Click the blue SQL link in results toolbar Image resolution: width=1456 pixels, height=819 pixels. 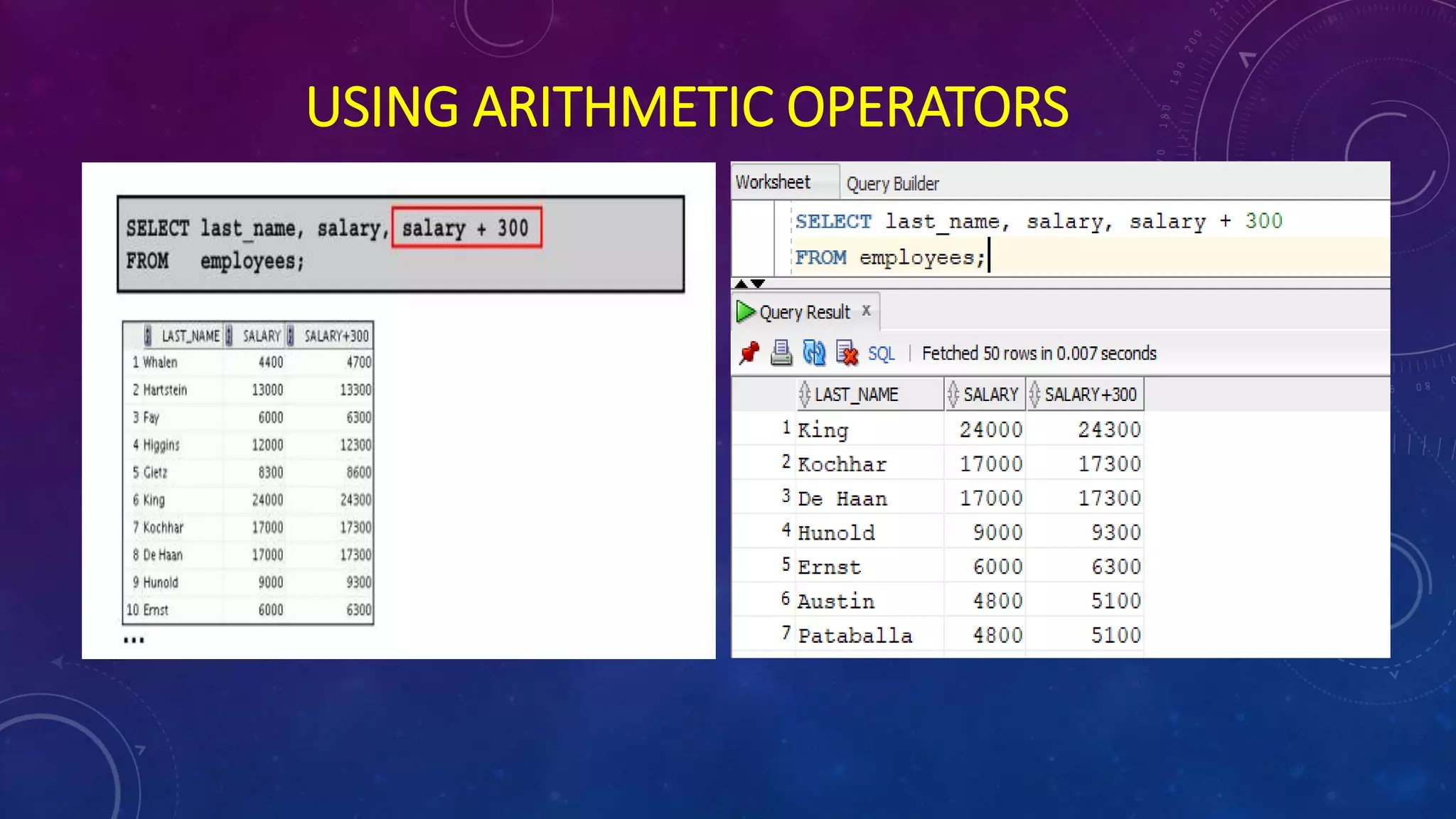click(881, 354)
